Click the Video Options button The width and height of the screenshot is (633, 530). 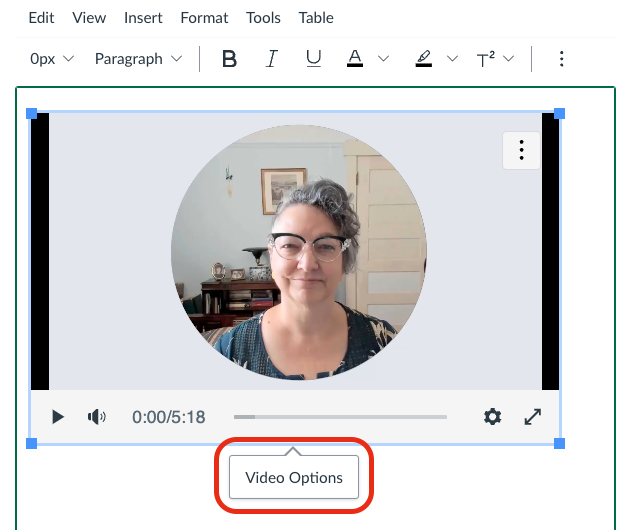pyautogui.click(x=294, y=478)
